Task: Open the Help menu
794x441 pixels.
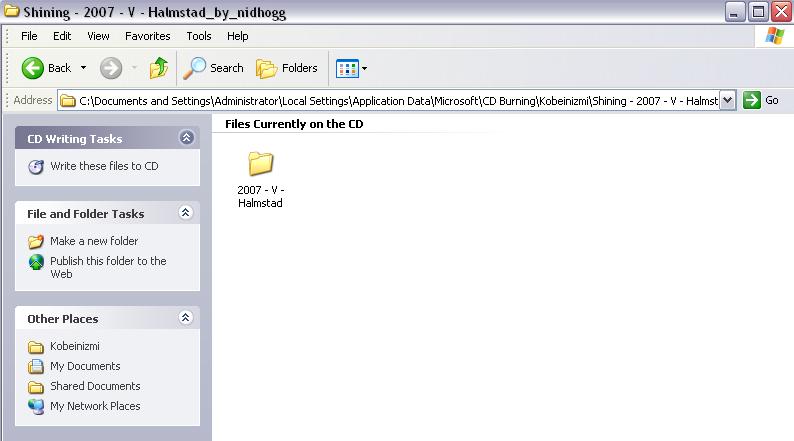Action: point(237,36)
